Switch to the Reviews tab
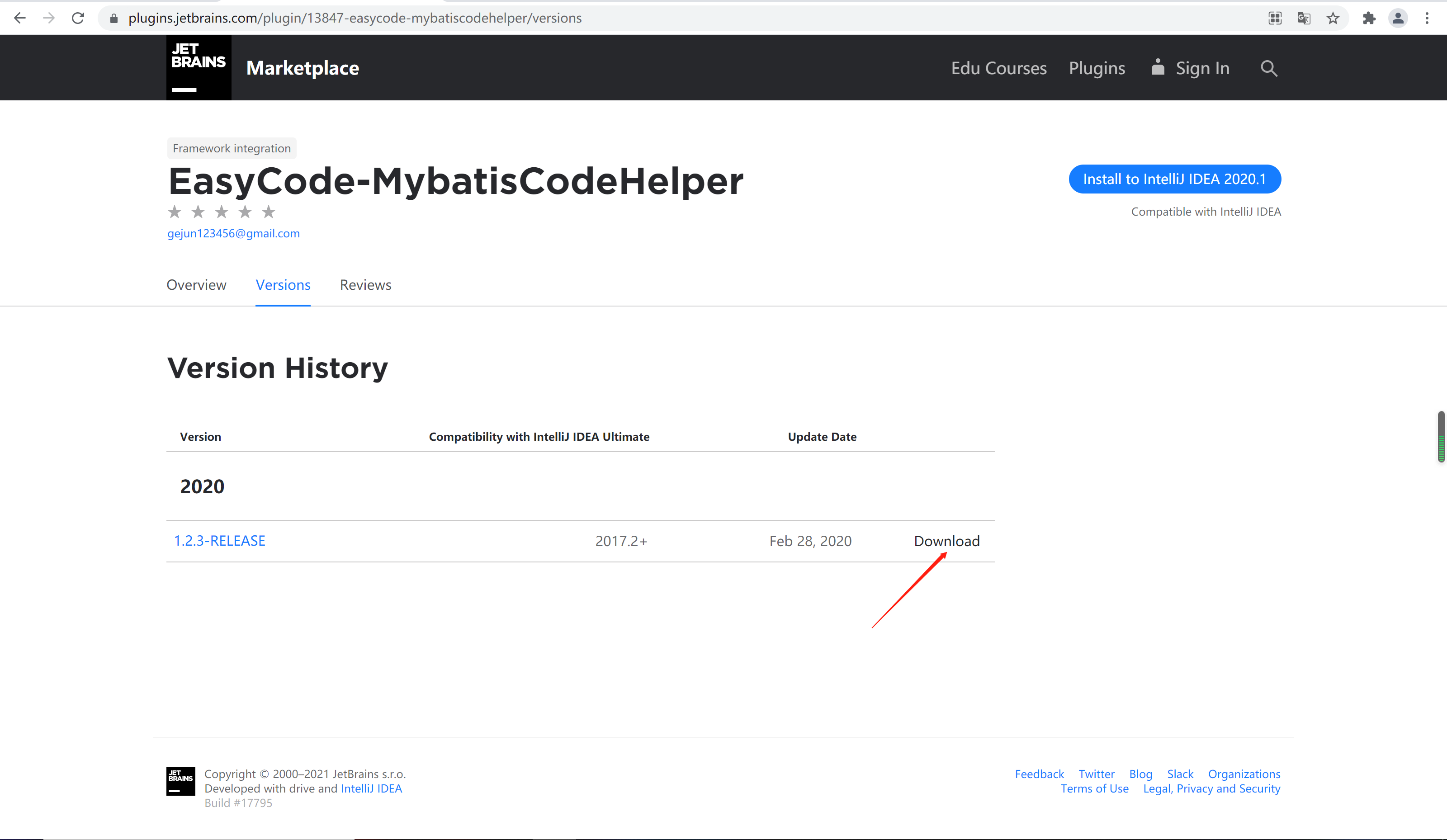 (365, 285)
